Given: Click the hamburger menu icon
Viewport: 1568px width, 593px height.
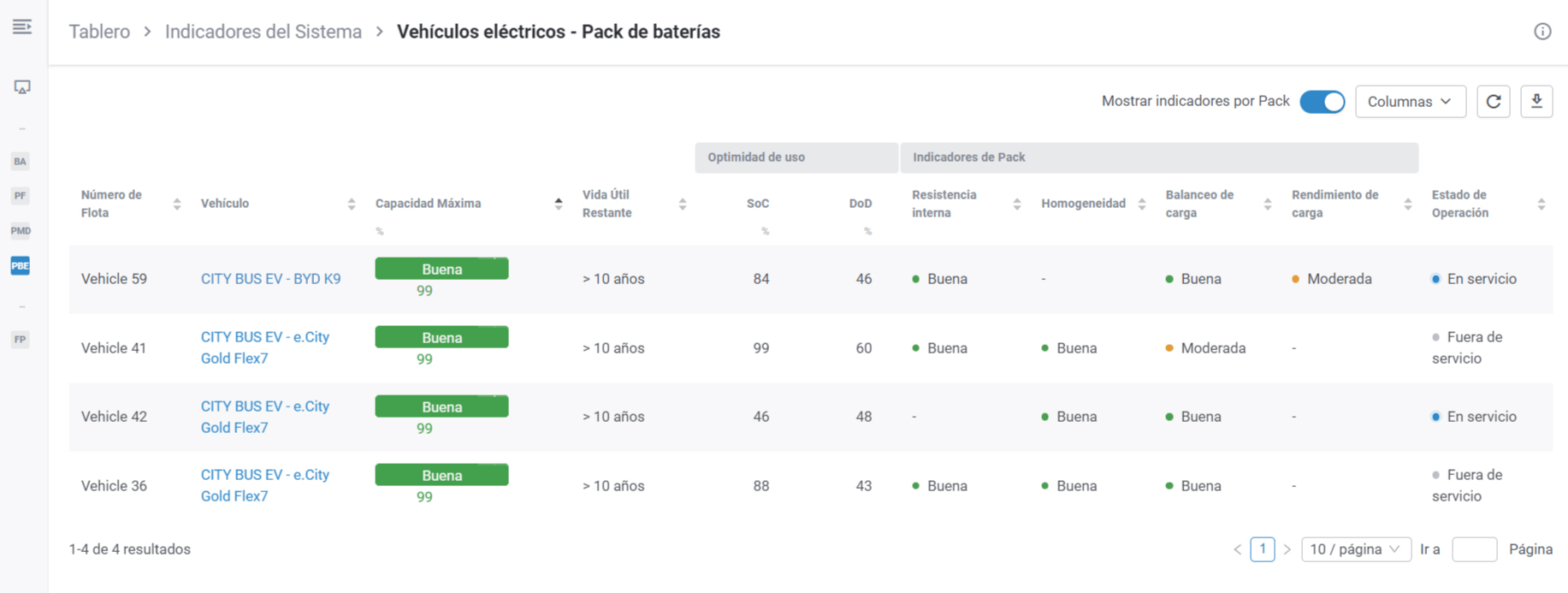Looking at the screenshot, I should tap(22, 27).
